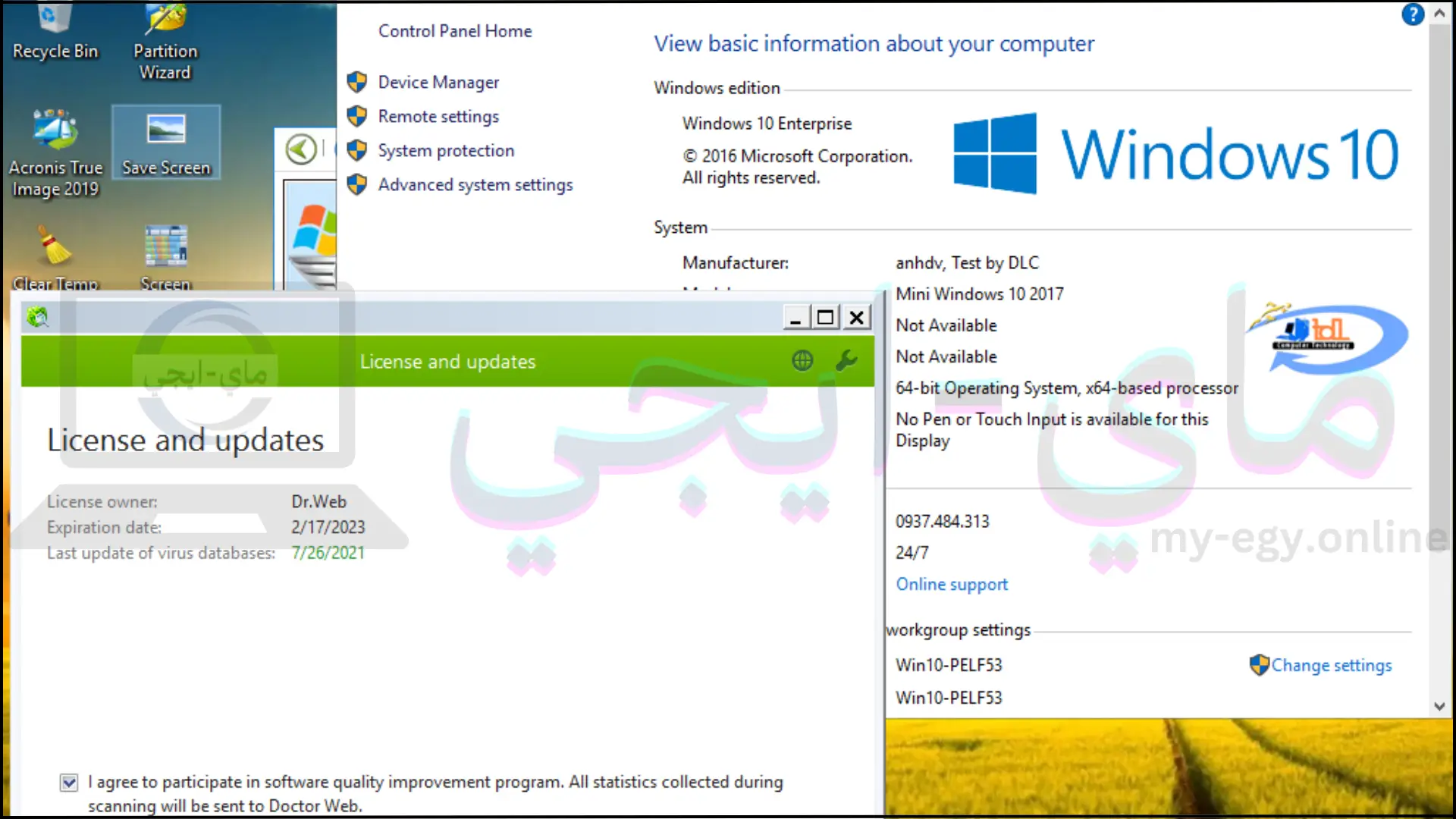The width and height of the screenshot is (1456, 819).
Task: Minimize the Dr.Web window
Action: click(795, 317)
